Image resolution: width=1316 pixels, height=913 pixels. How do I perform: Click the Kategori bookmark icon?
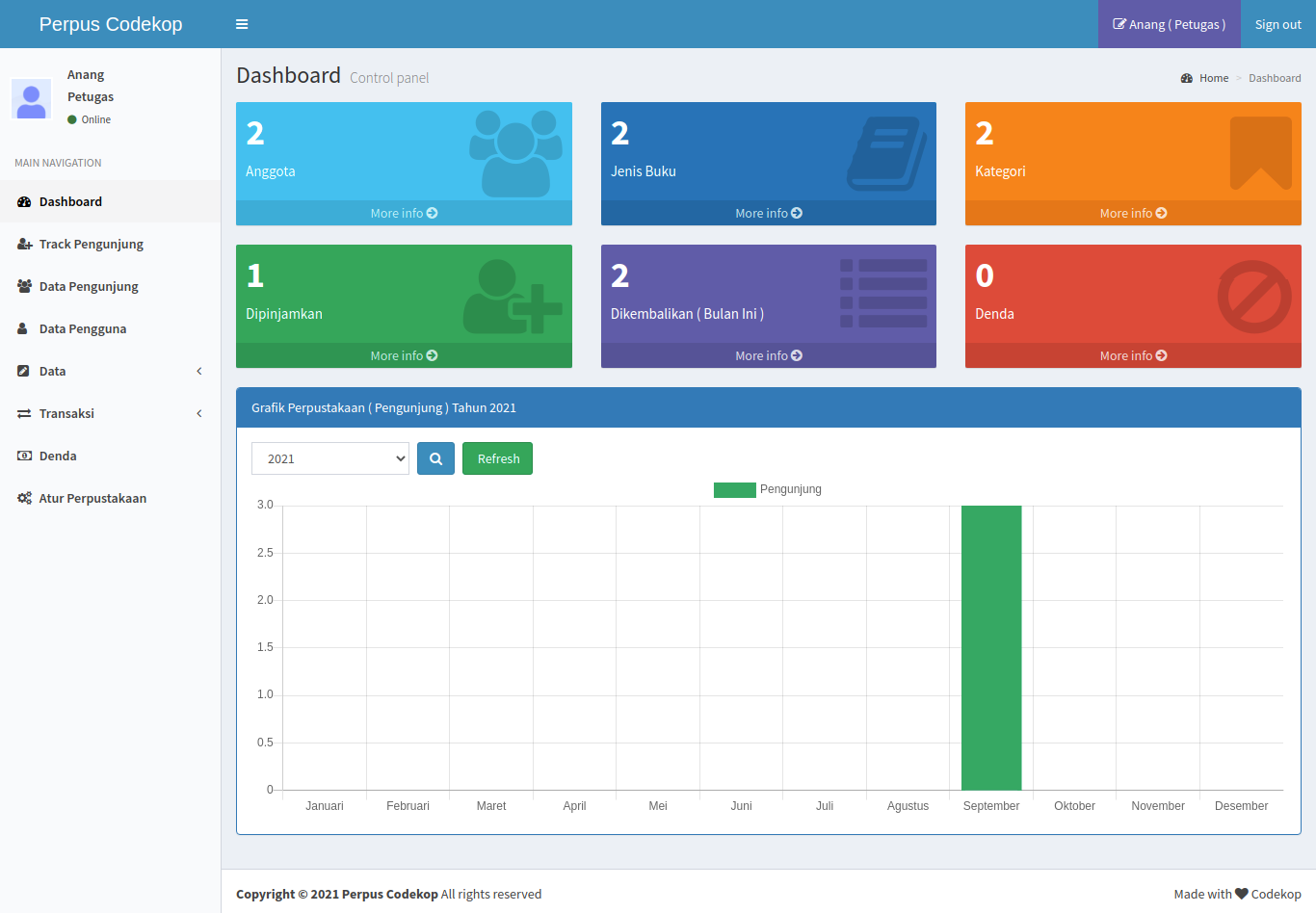(x=1260, y=153)
